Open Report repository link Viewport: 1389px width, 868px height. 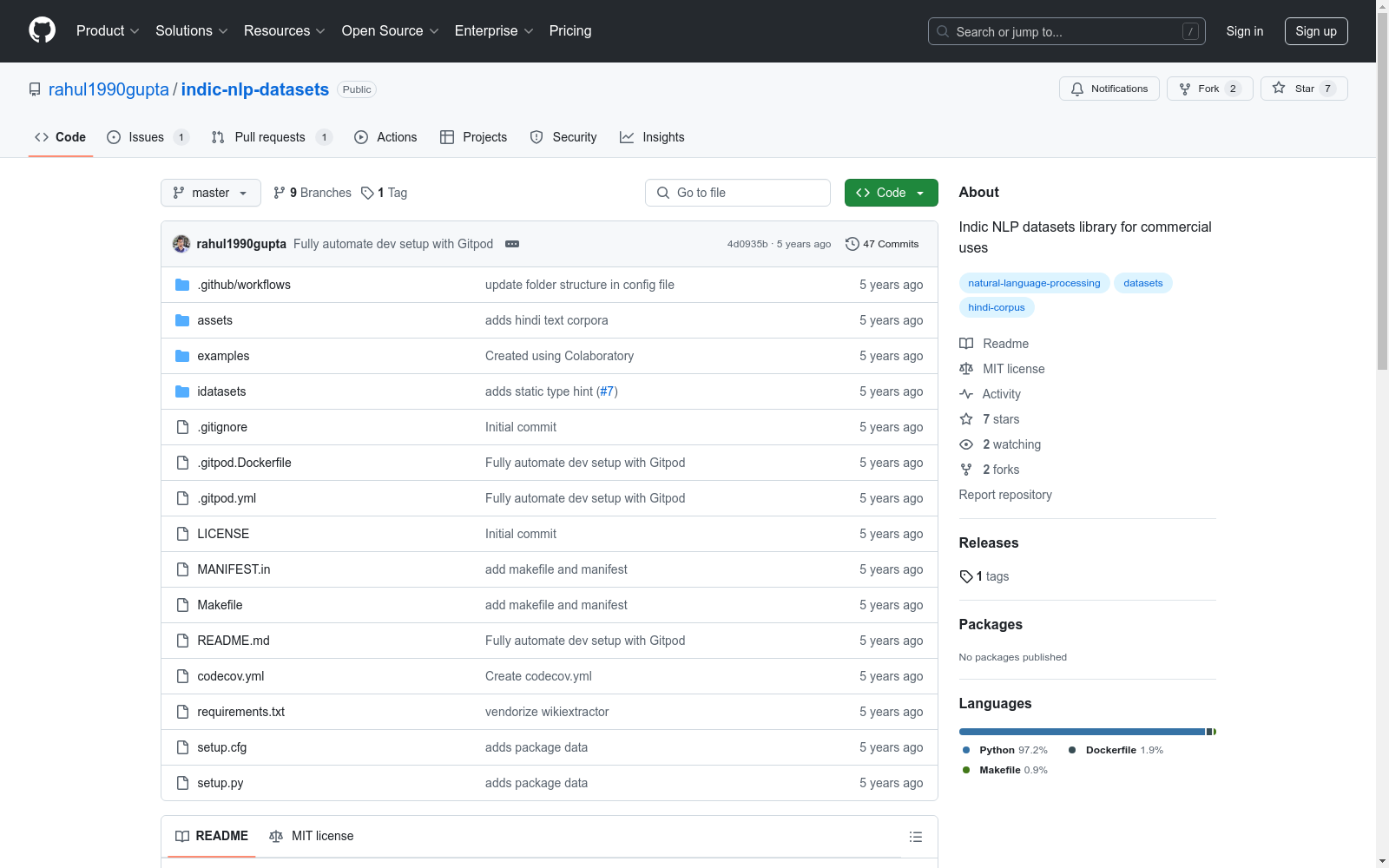pos(1005,495)
